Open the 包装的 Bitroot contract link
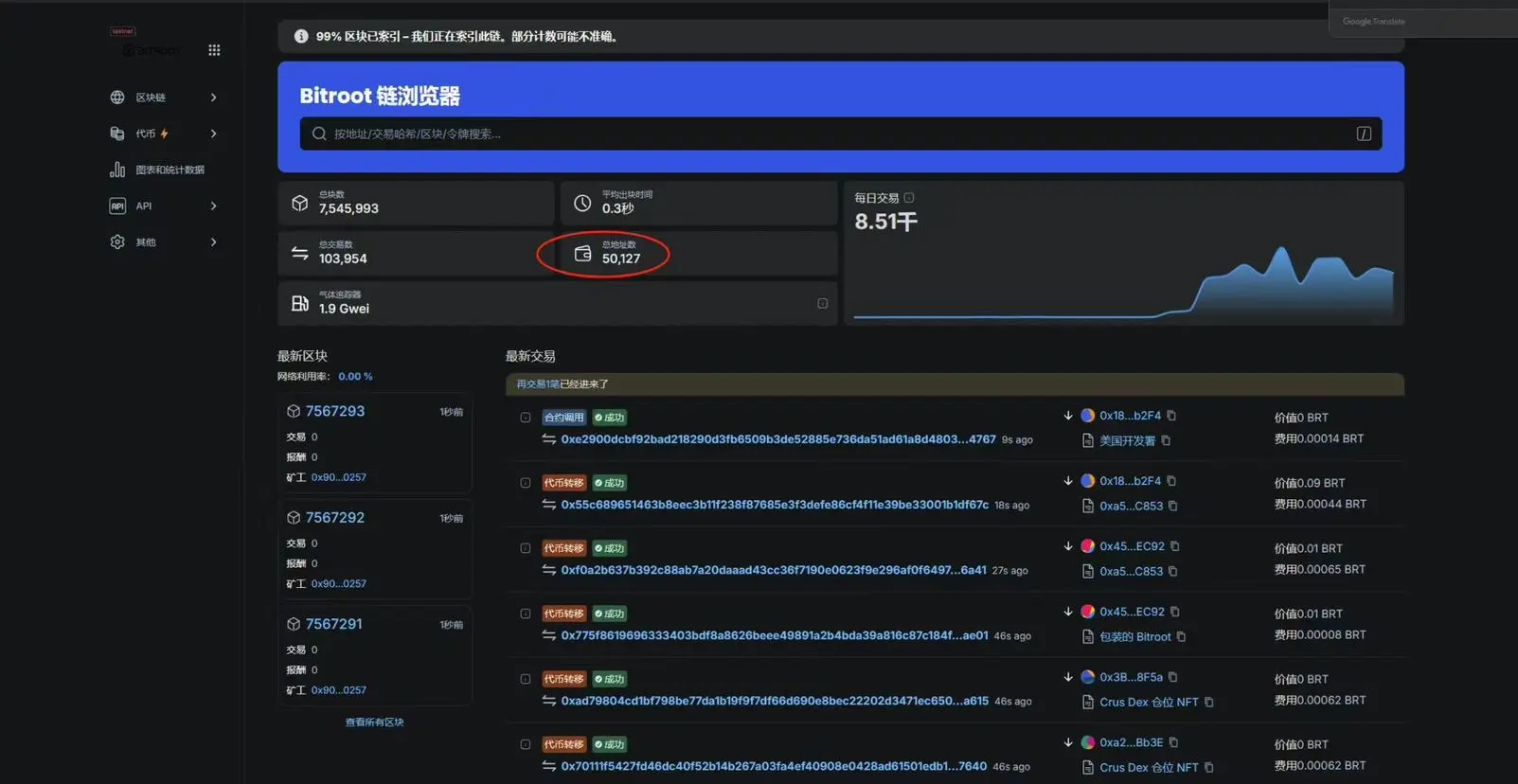 [x=1134, y=636]
